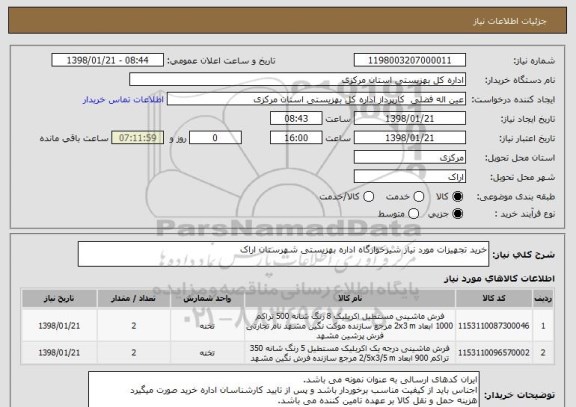Click the announcement date field 1398/01/21 - 08:44

tap(108, 60)
